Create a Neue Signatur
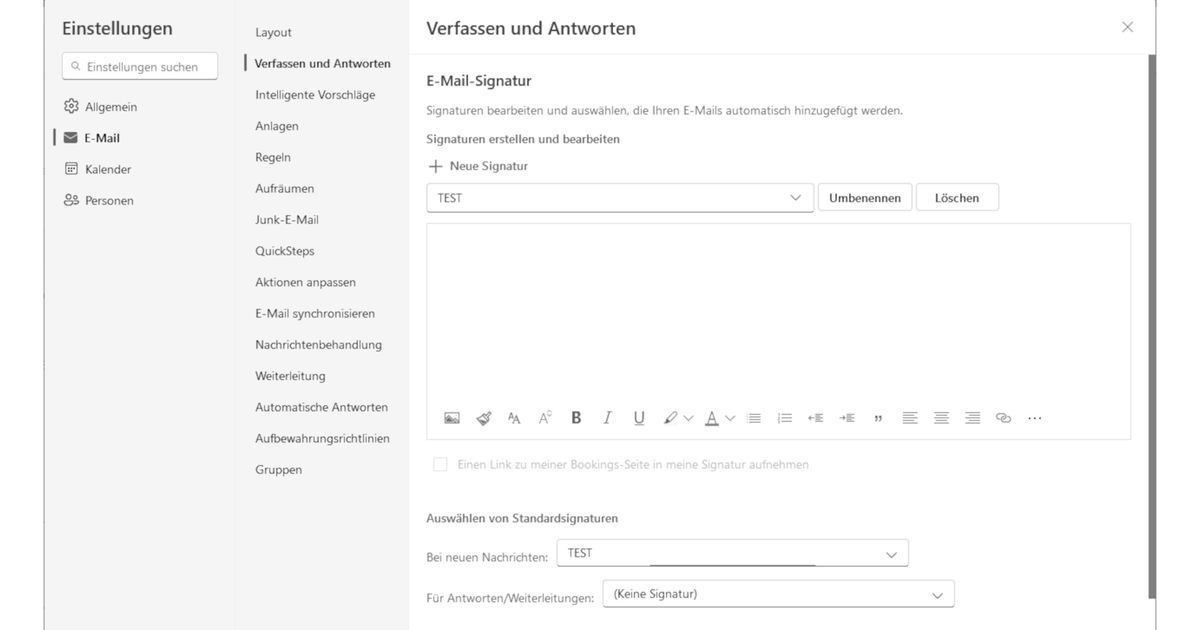The height and width of the screenshot is (630, 1200). point(479,165)
